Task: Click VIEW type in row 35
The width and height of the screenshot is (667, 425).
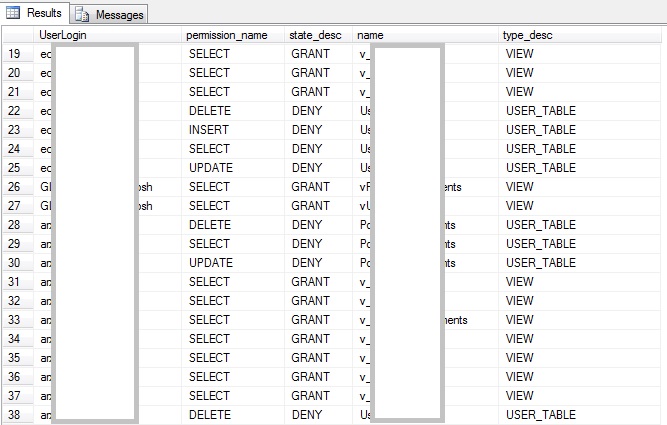Action: [519, 358]
